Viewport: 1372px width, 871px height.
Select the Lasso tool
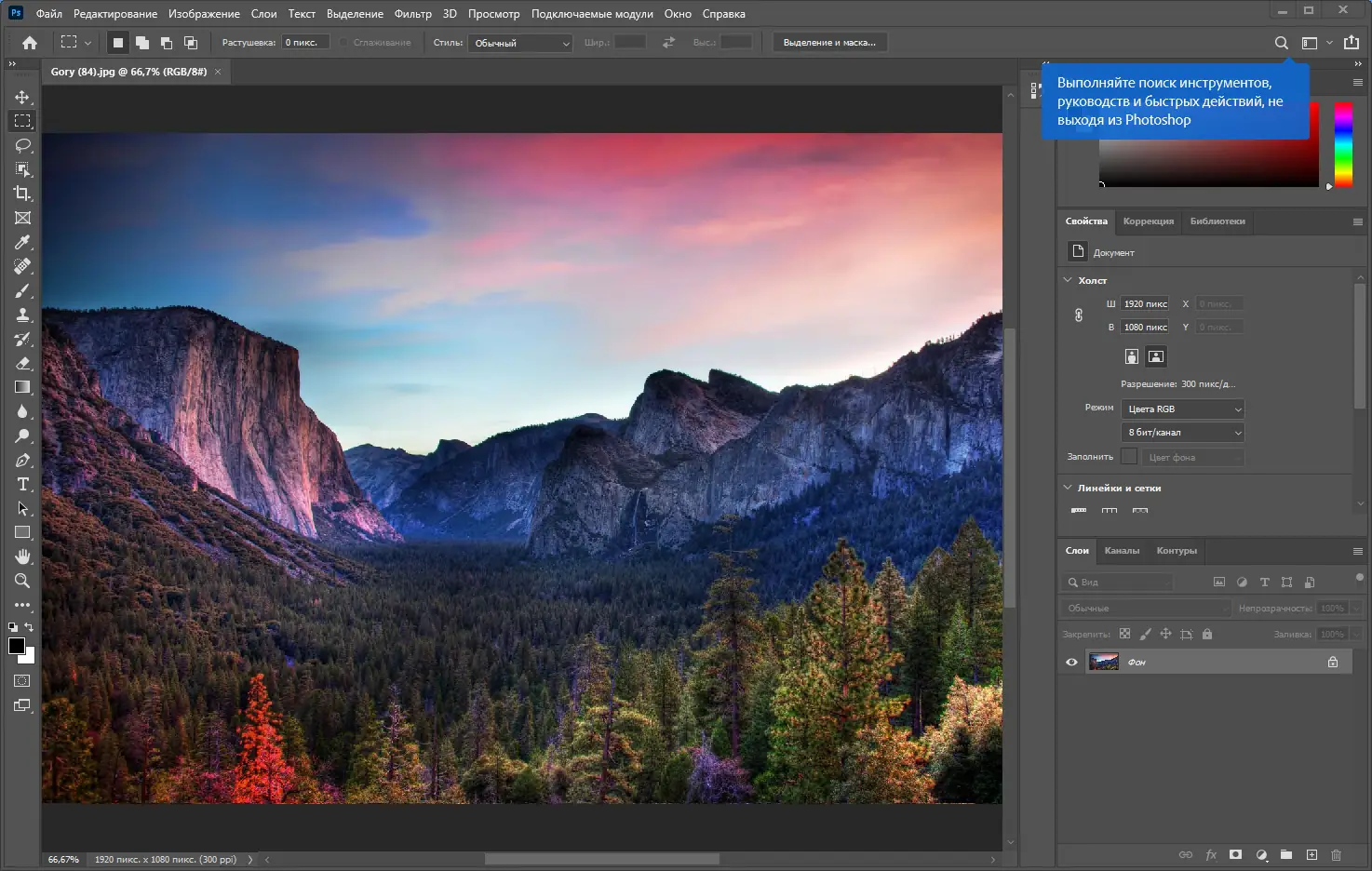[22, 145]
